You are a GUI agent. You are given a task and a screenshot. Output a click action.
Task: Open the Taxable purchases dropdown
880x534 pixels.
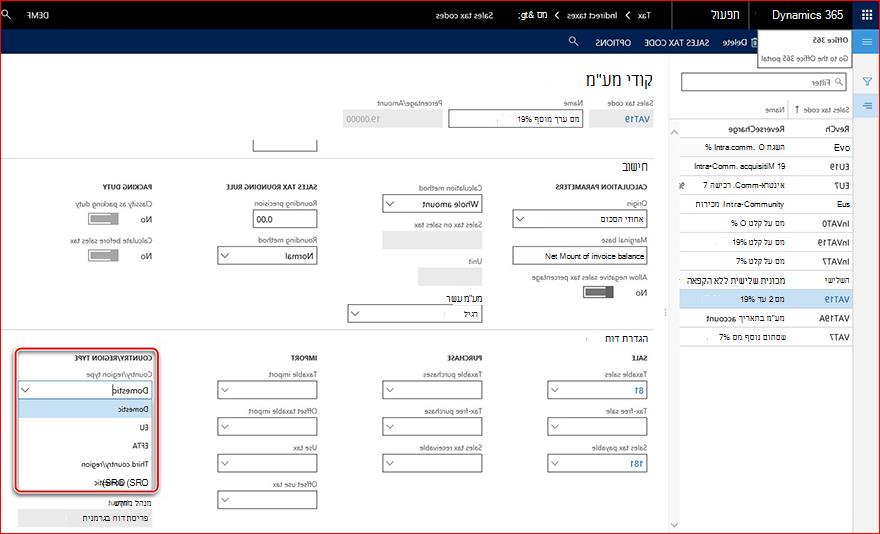coord(390,390)
